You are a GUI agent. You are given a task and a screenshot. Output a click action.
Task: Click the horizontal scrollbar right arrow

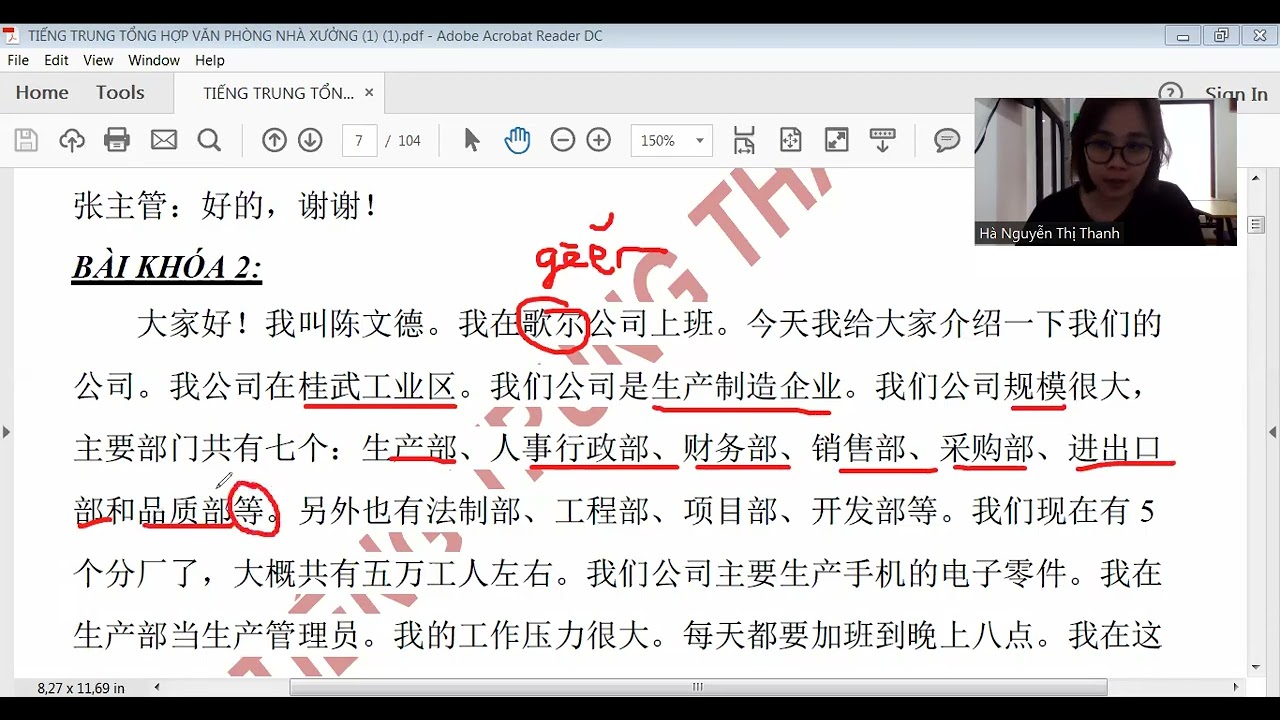tap(1236, 687)
